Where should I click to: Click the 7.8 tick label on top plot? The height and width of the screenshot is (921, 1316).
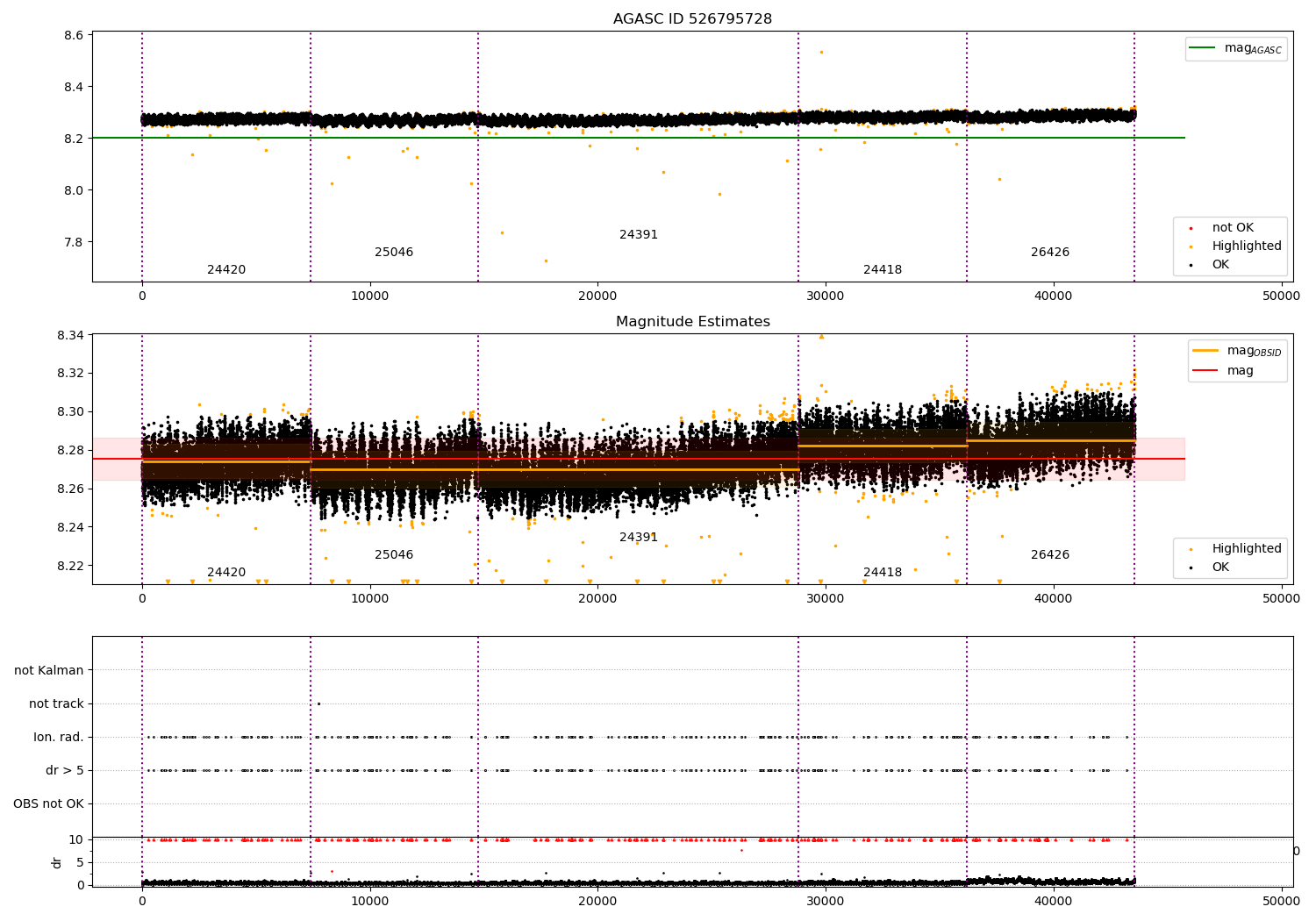(x=74, y=243)
